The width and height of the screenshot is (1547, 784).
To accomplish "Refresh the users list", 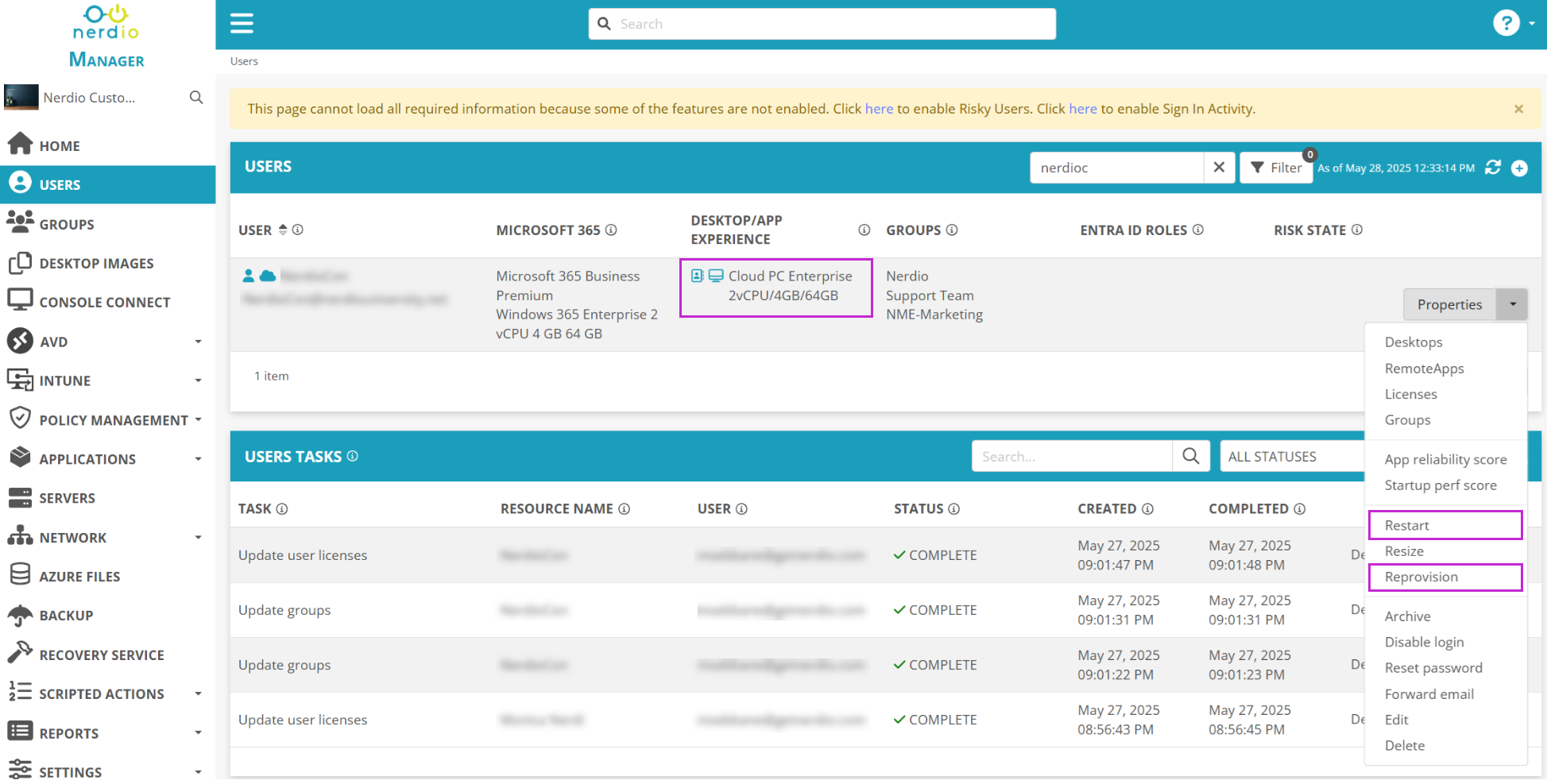I will 1493,168.
